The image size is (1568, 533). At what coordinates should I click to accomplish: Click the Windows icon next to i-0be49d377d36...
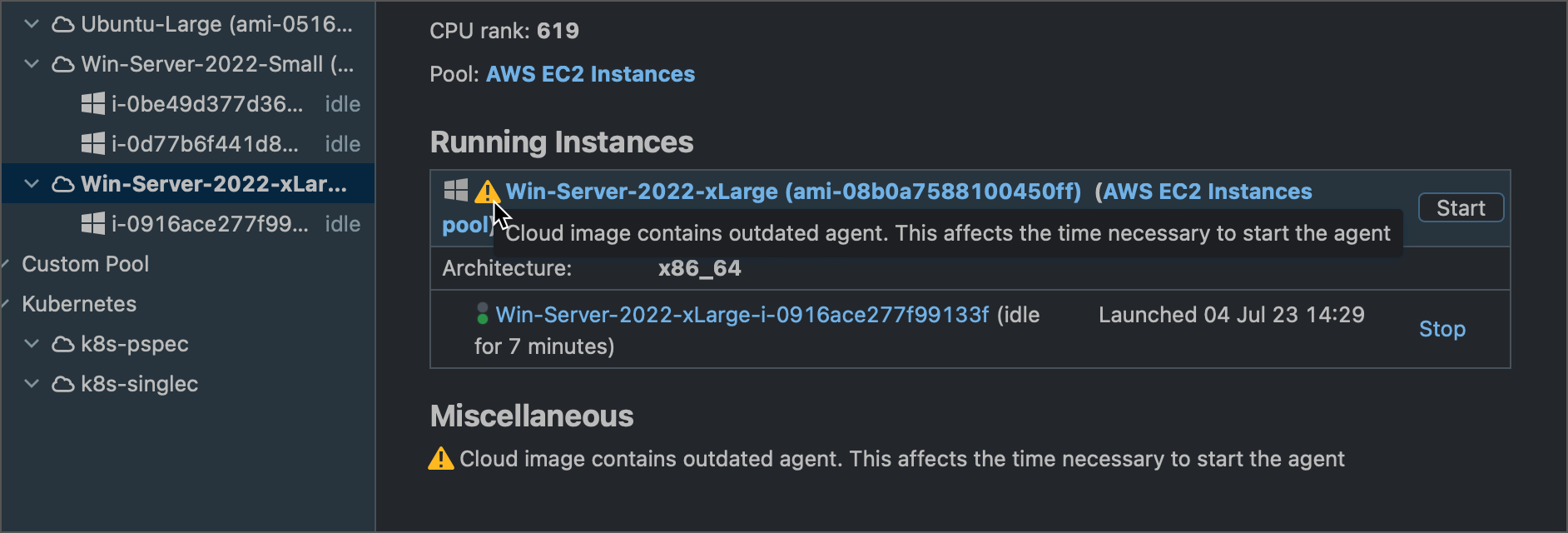pyautogui.click(x=92, y=103)
